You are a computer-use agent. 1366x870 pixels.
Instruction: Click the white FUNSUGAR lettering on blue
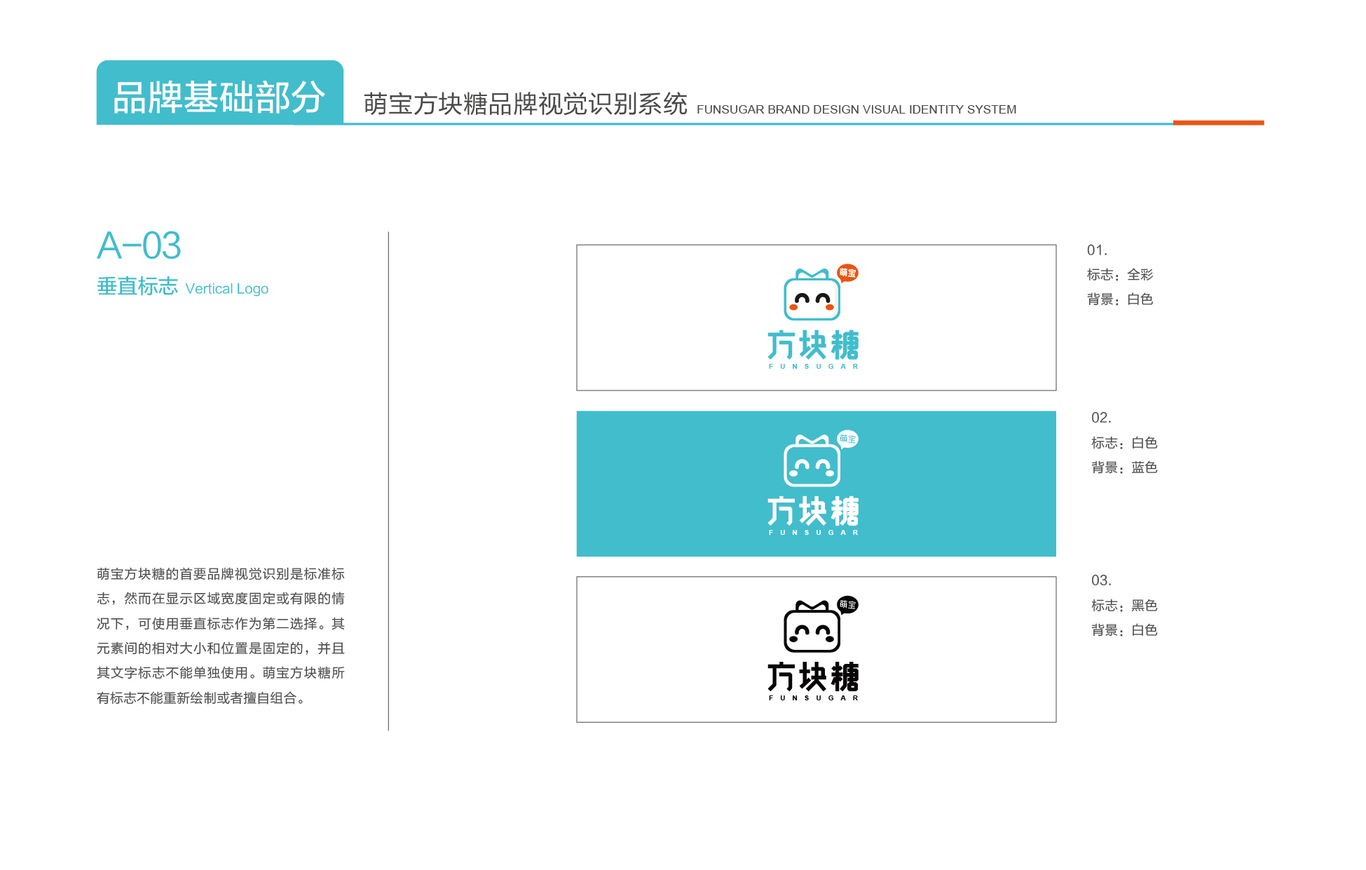point(814,533)
